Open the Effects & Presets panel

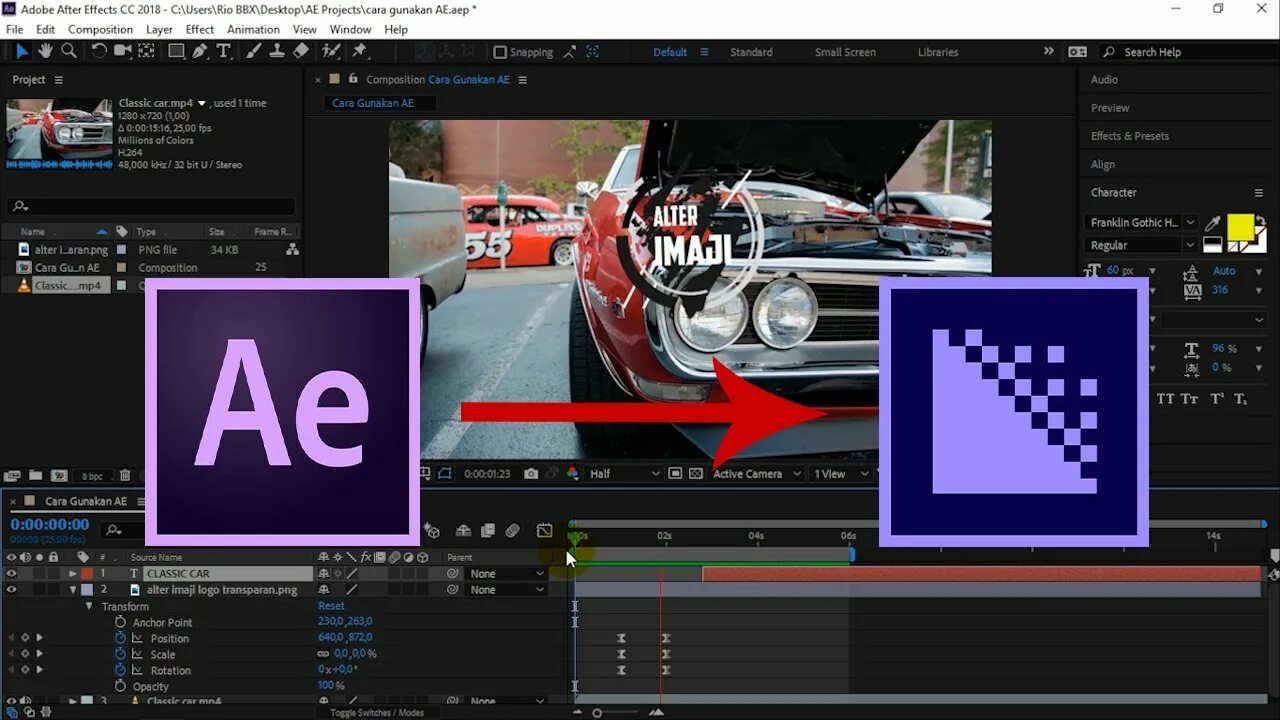point(1130,136)
